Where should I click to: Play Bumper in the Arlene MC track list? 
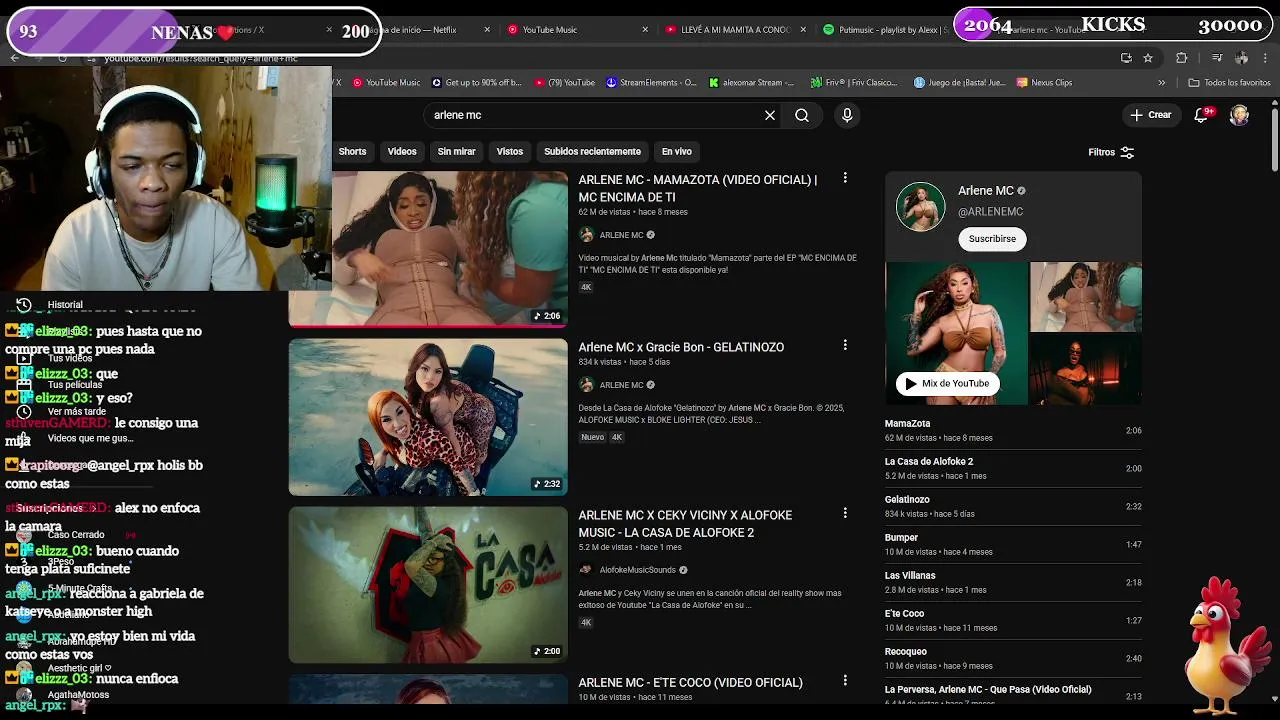click(x=1013, y=544)
